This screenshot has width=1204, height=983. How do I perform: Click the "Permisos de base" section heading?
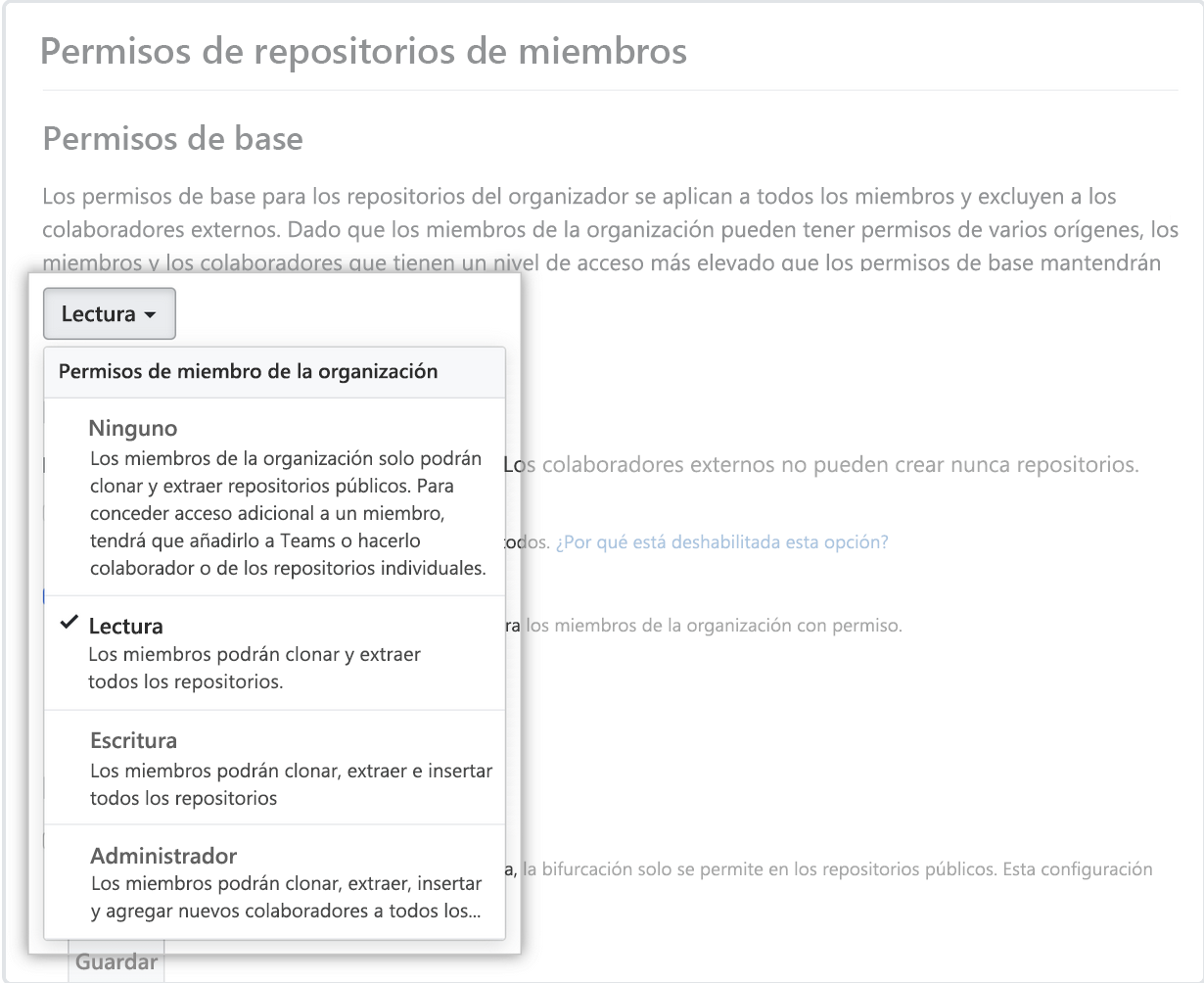tap(171, 139)
